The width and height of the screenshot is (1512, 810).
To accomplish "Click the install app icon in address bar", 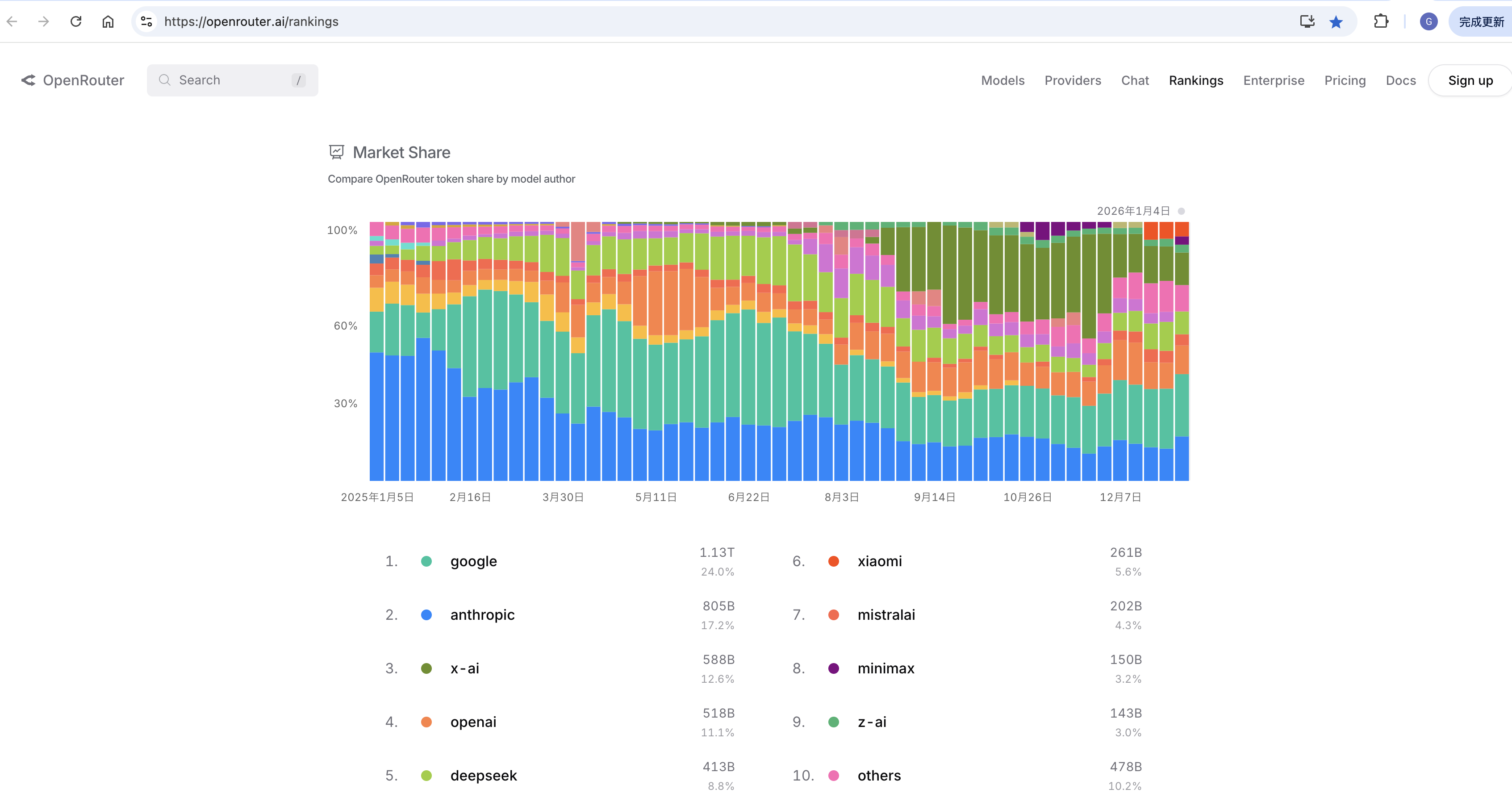I will [x=1307, y=22].
